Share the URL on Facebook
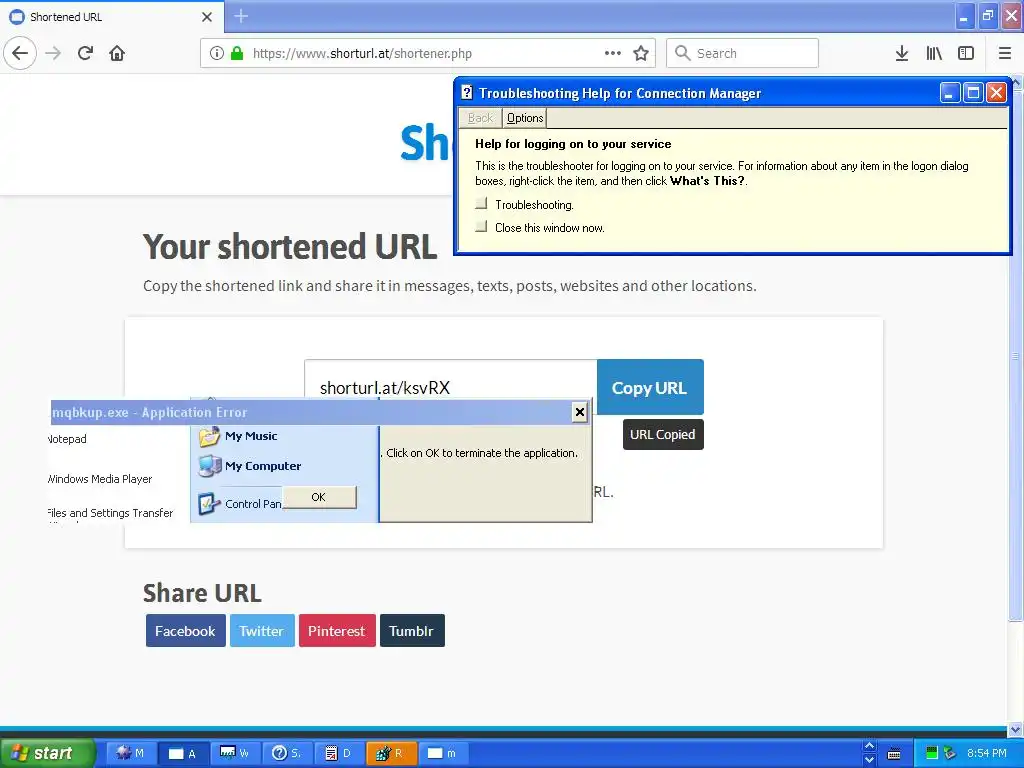Screen dimensions: 1024x768 tap(185, 631)
